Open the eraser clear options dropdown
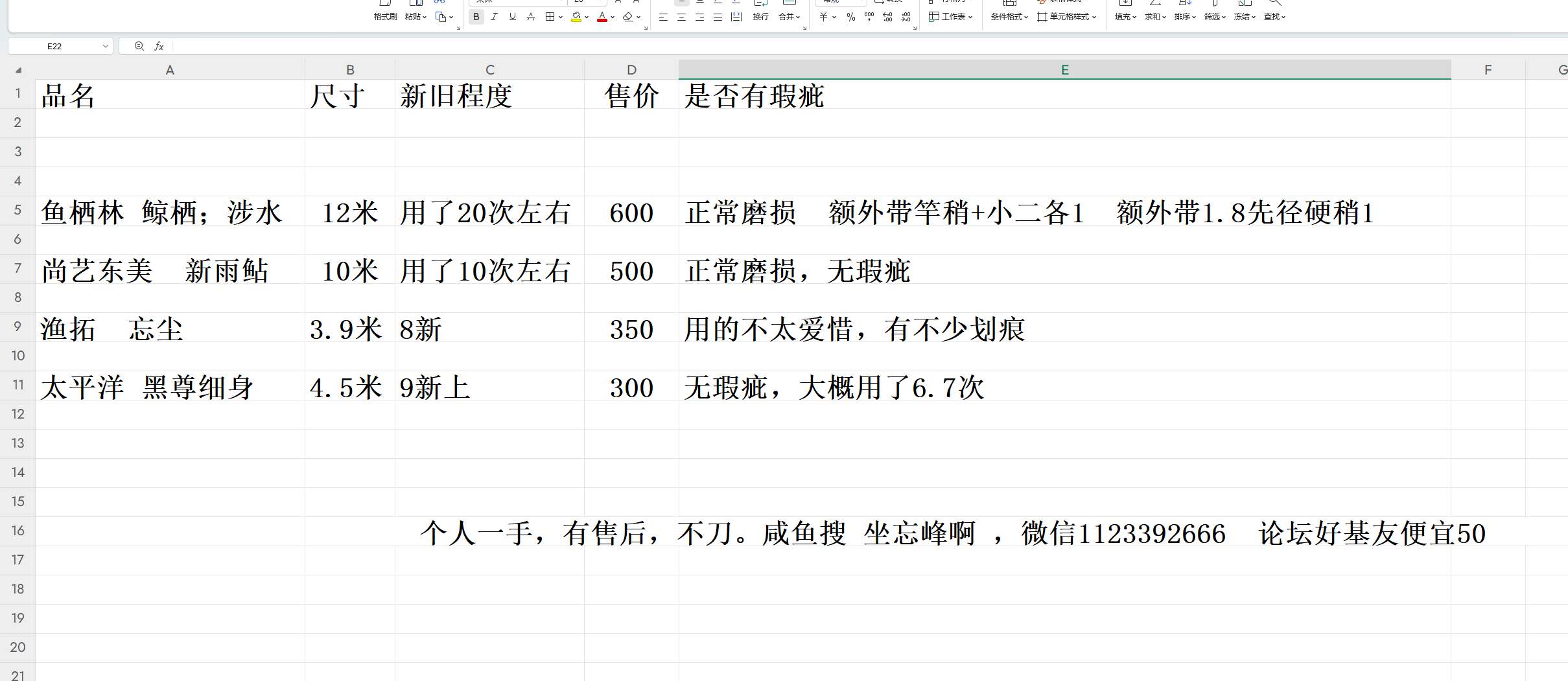Viewport: 1568px width, 681px height. (x=638, y=17)
